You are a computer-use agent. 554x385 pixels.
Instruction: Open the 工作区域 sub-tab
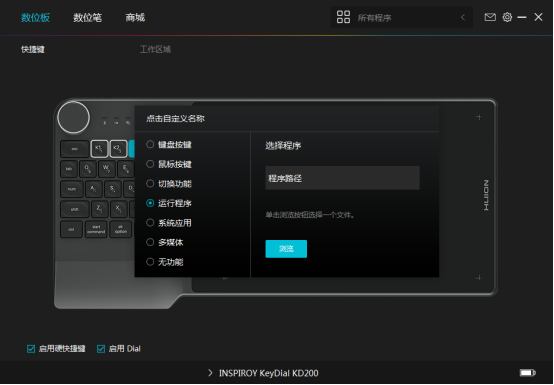(155, 49)
